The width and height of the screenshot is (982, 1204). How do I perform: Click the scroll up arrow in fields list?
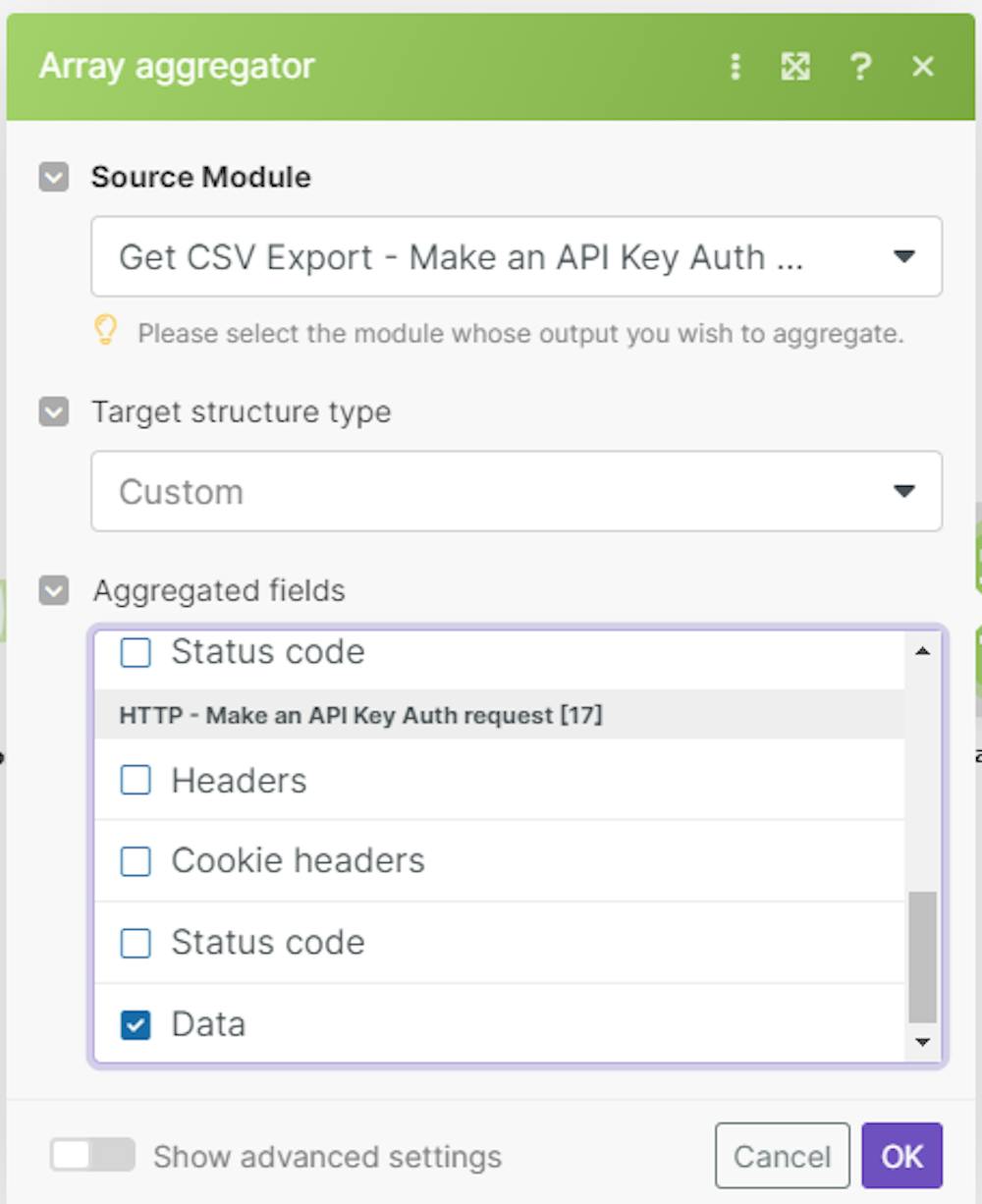coord(922,651)
